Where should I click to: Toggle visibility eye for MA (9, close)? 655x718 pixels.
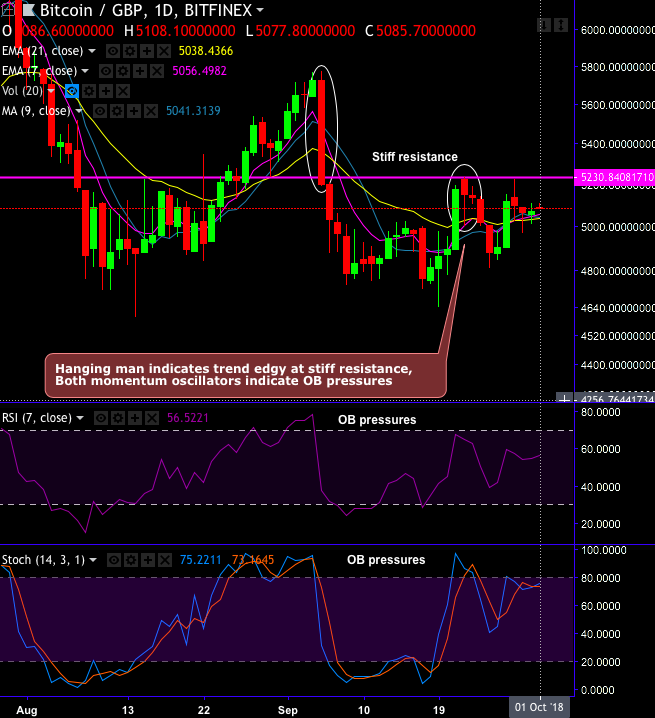pos(100,111)
